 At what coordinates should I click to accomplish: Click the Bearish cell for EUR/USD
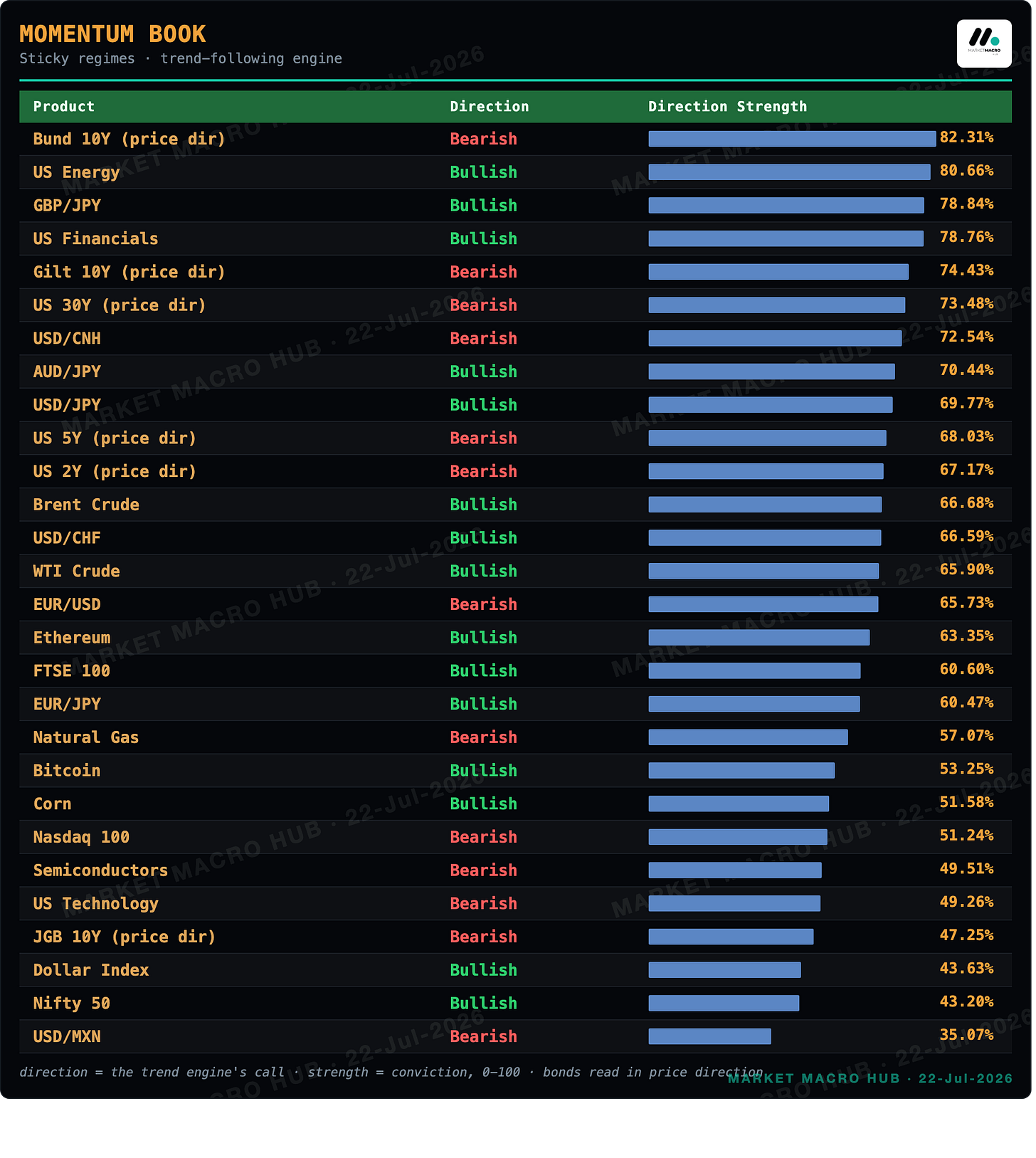(483, 604)
